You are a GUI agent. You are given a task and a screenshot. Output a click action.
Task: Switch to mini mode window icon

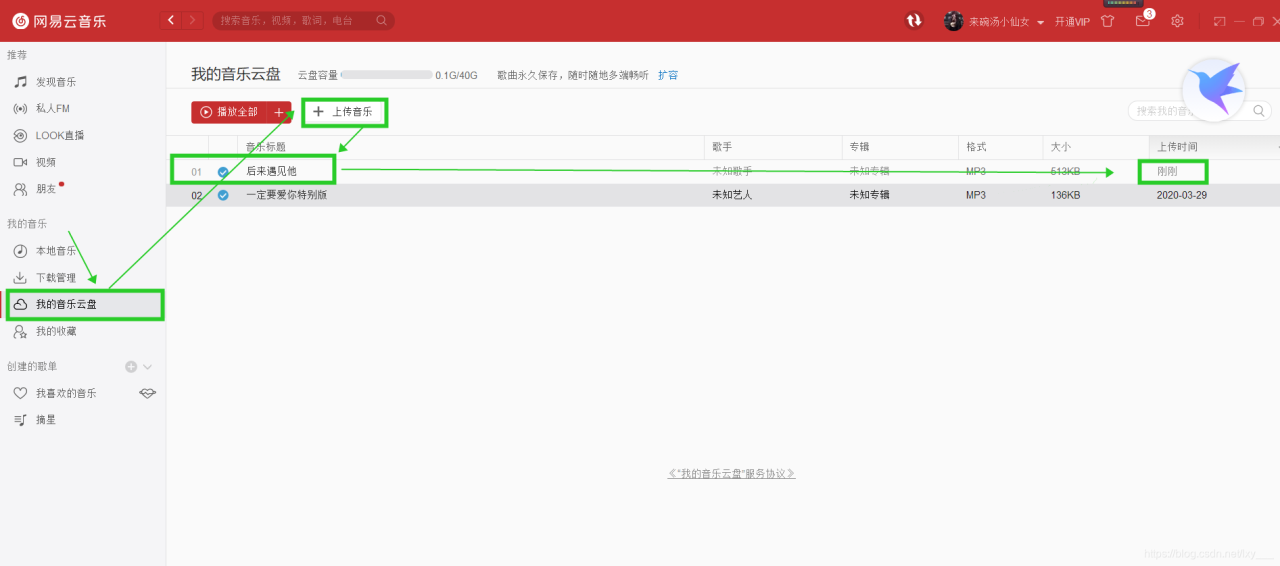pyautogui.click(x=1219, y=21)
